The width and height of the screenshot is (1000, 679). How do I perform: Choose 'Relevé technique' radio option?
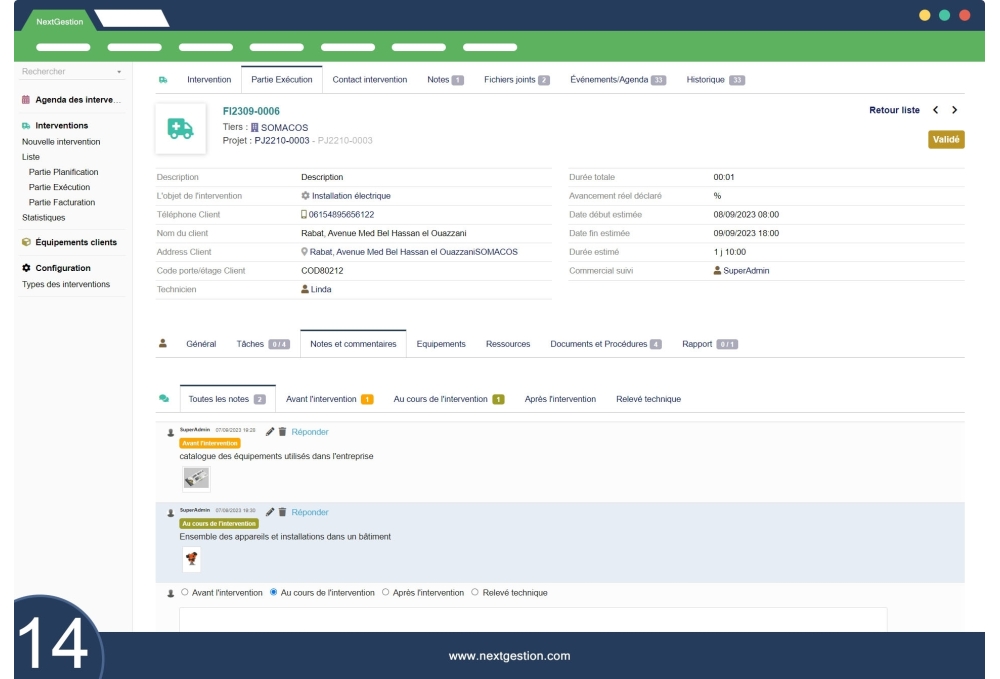pos(474,592)
